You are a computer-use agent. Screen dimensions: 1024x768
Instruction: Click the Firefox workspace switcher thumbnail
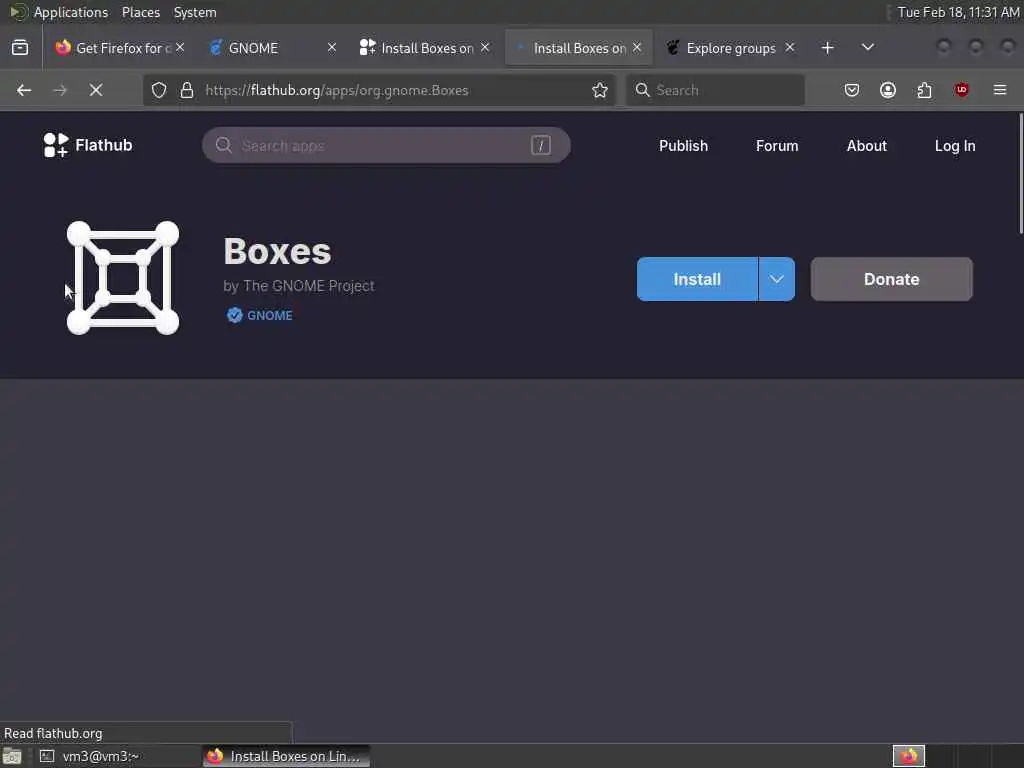[908, 756]
